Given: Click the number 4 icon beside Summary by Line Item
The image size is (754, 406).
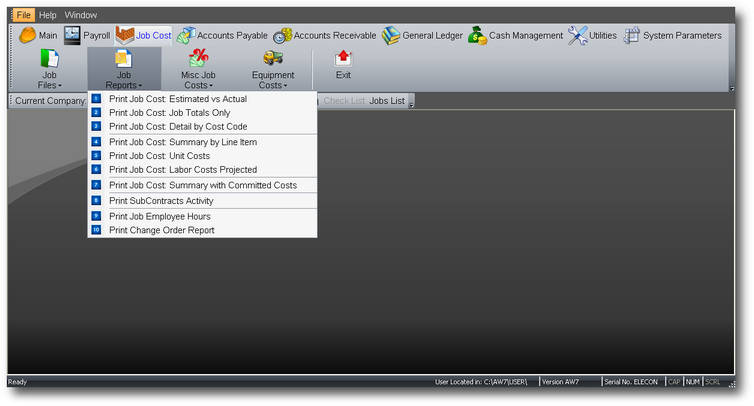Looking at the screenshot, I should click(x=96, y=142).
